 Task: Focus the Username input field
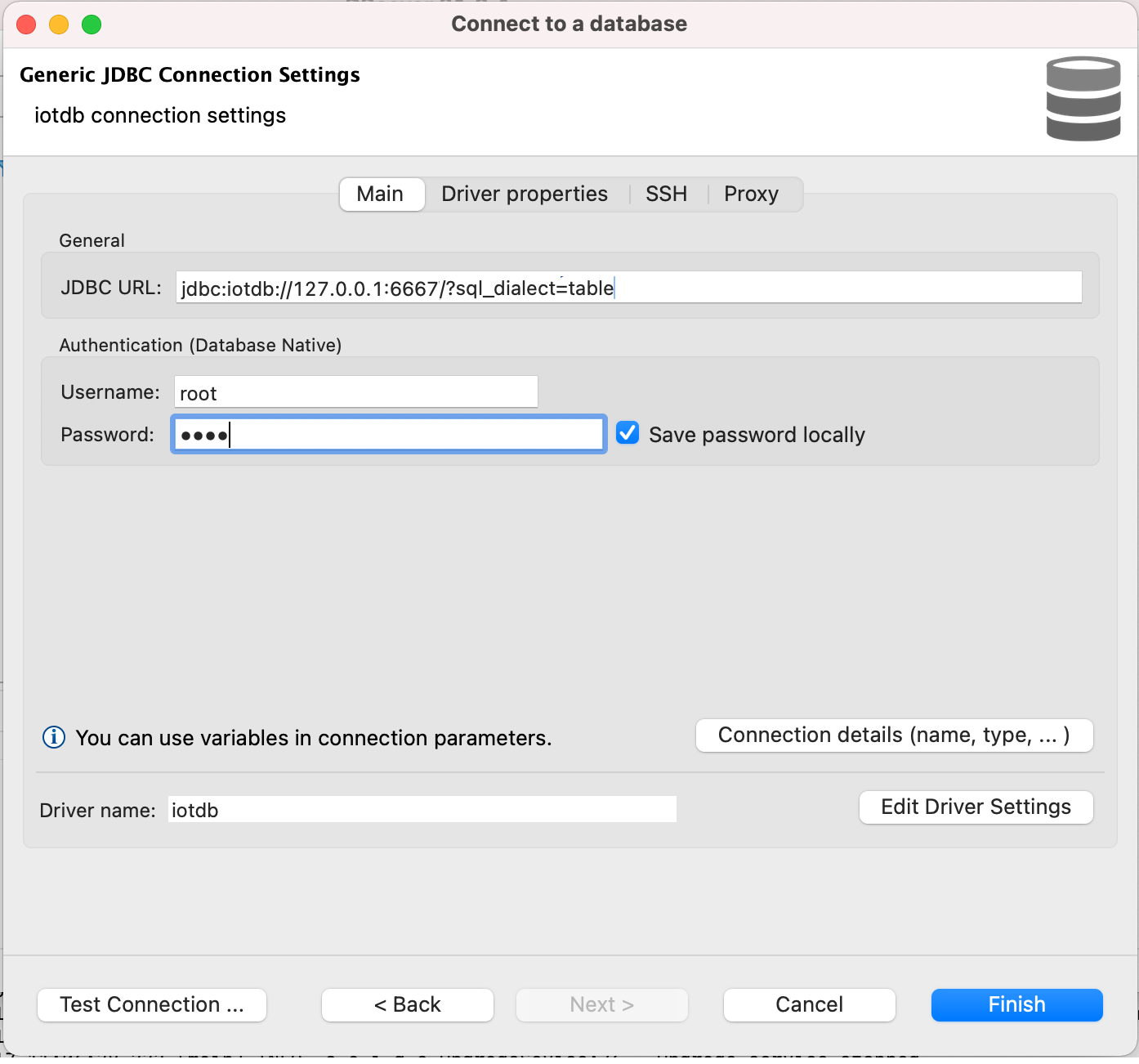356,392
